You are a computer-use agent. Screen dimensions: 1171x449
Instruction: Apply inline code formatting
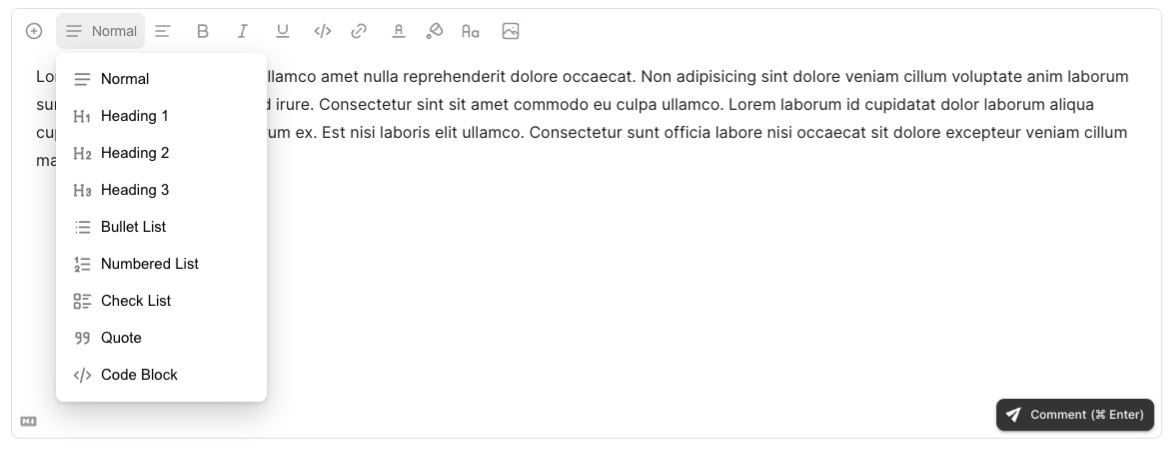point(321,31)
